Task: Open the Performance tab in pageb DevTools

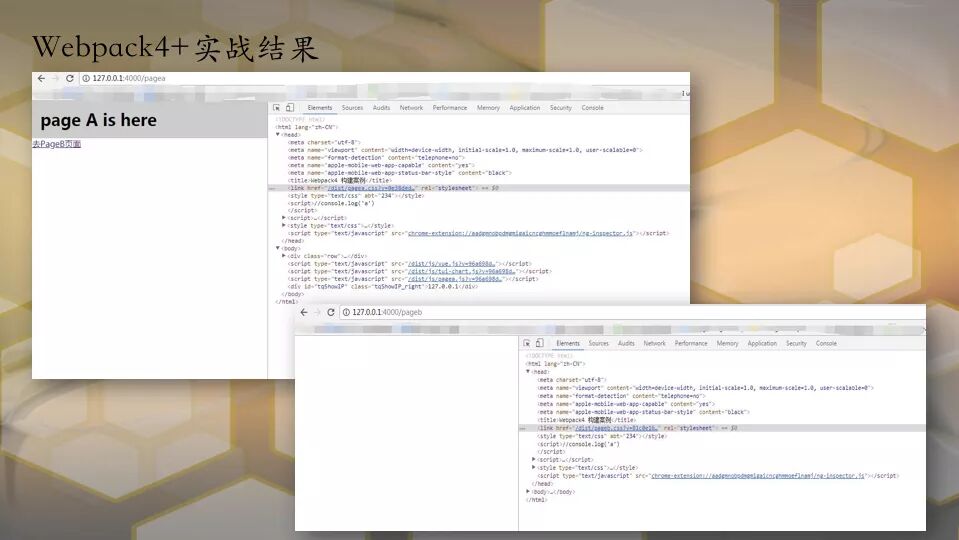Action: click(691, 344)
